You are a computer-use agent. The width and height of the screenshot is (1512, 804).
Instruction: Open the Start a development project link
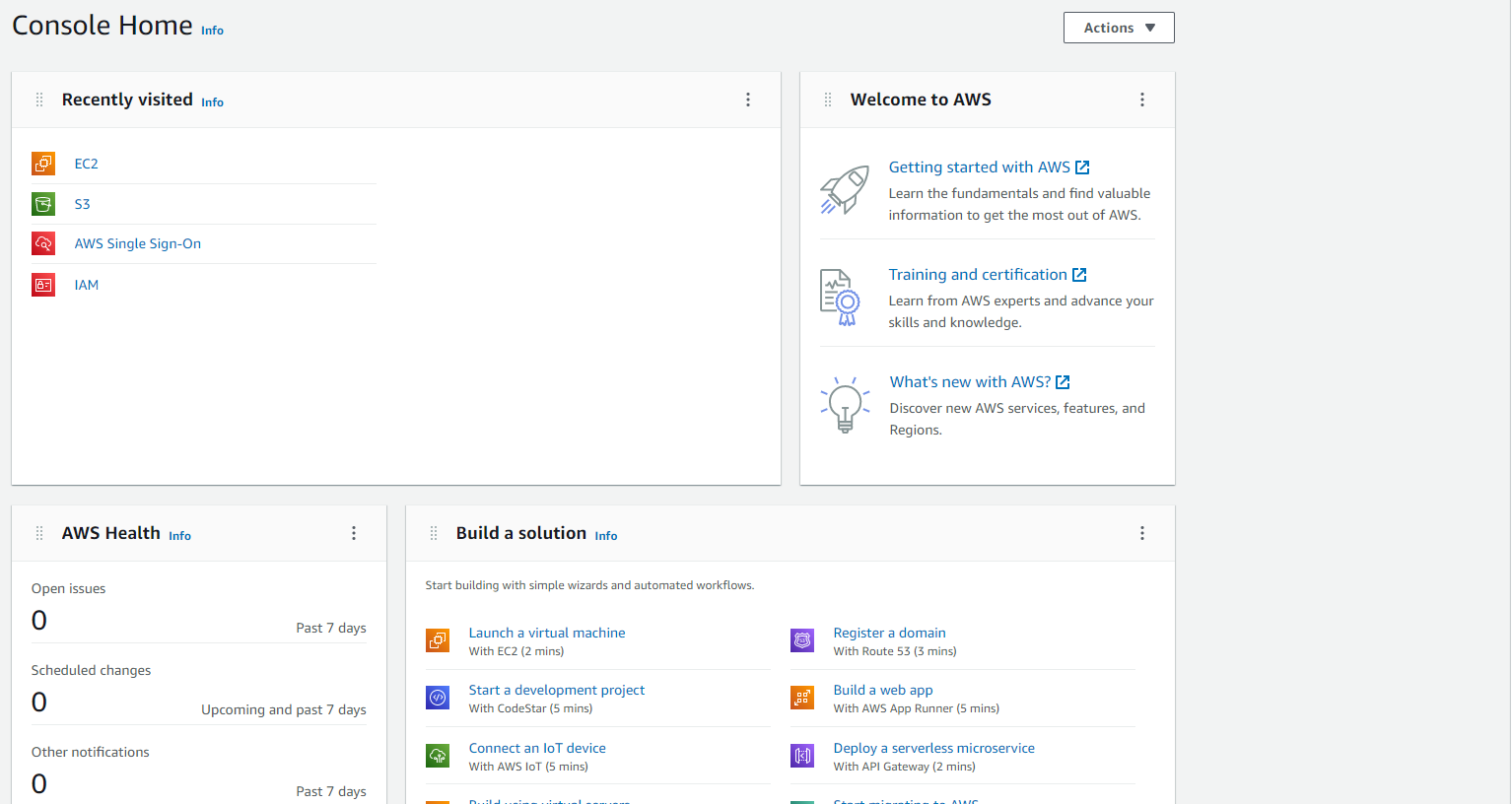pyautogui.click(x=557, y=690)
